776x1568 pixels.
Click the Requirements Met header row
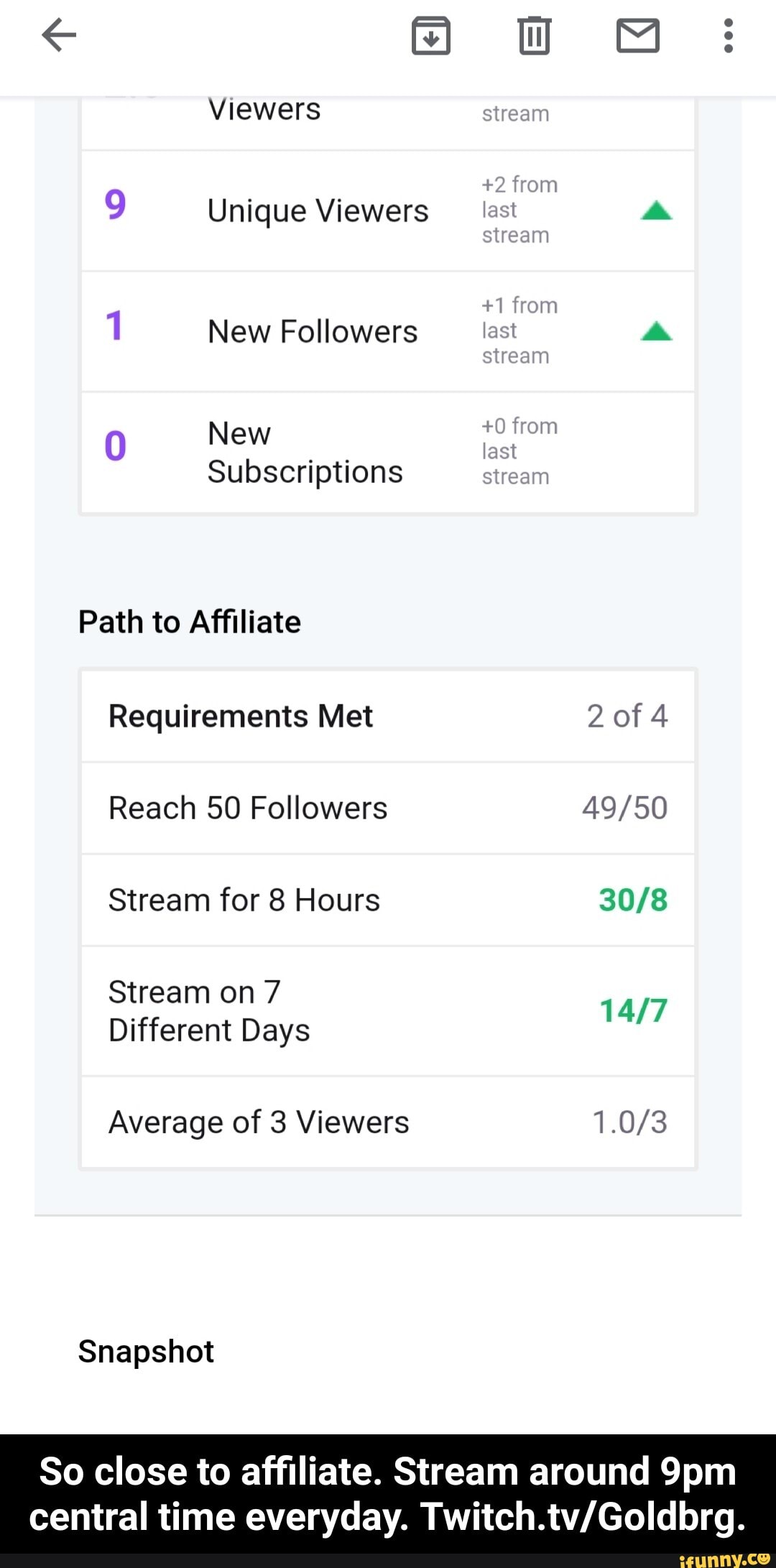pos(388,716)
